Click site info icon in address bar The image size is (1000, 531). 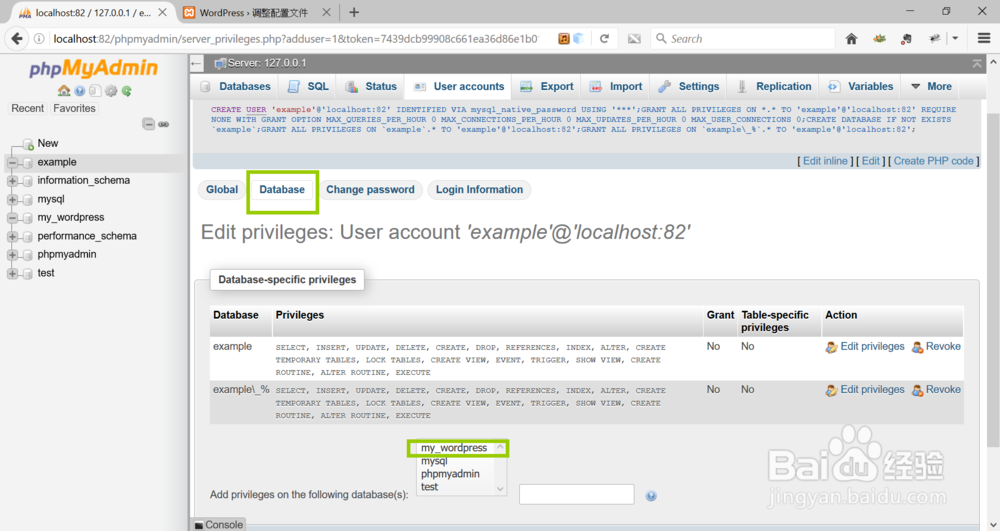coord(39,39)
